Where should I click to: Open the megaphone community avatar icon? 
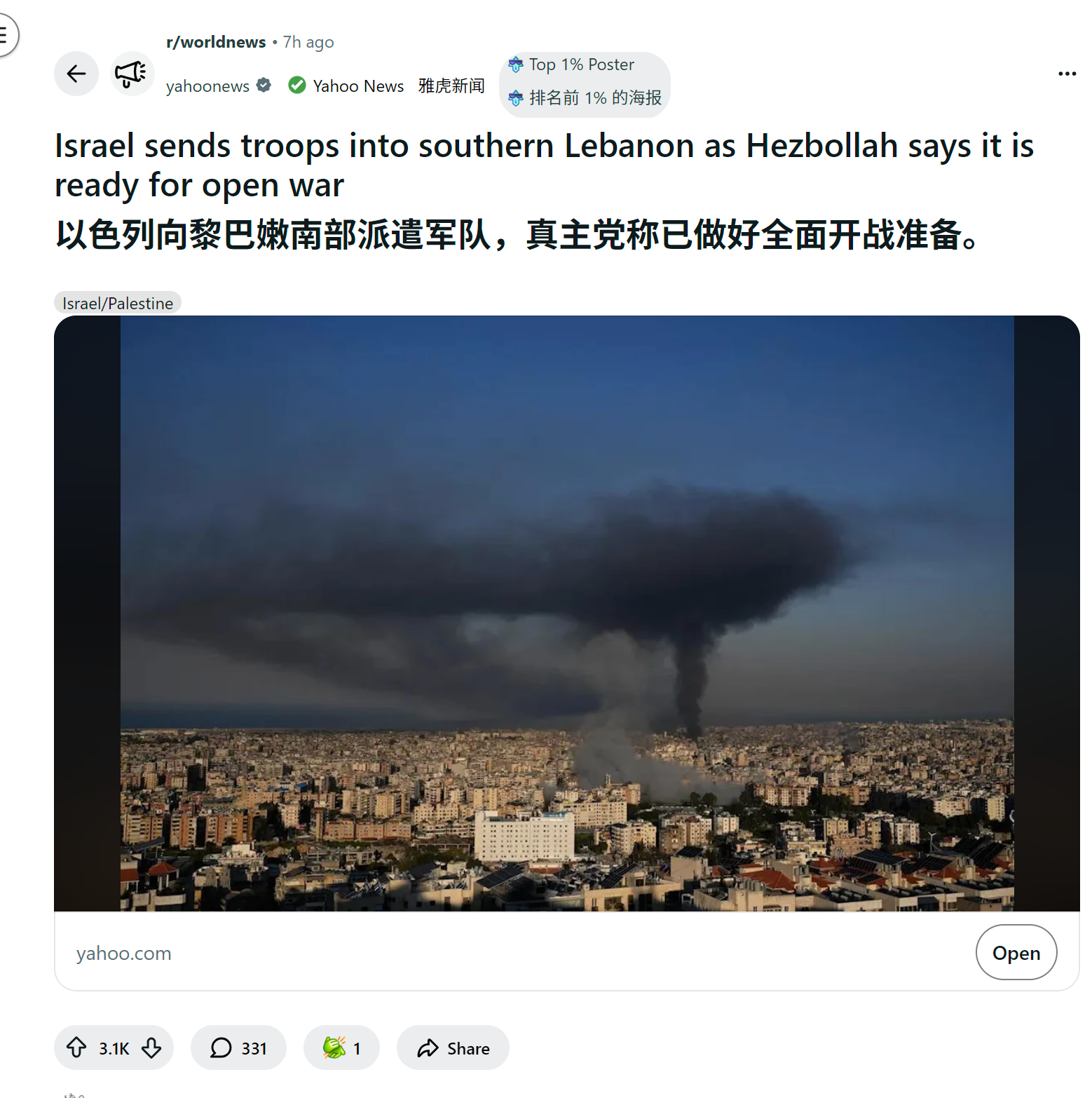pos(131,74)
